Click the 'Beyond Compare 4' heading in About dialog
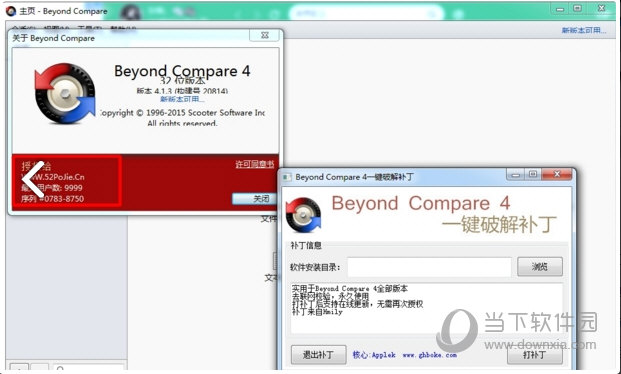621x374 pixels. coord(182,71)
